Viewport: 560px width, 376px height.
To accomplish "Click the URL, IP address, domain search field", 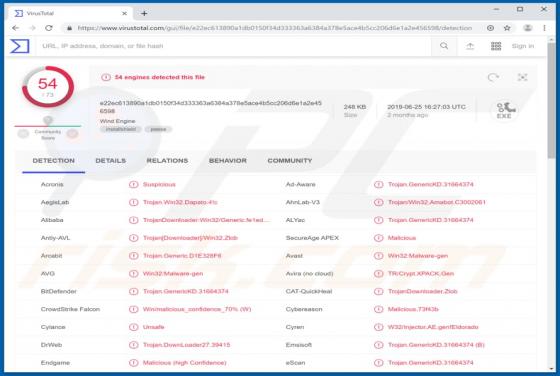I will point(234,46).
